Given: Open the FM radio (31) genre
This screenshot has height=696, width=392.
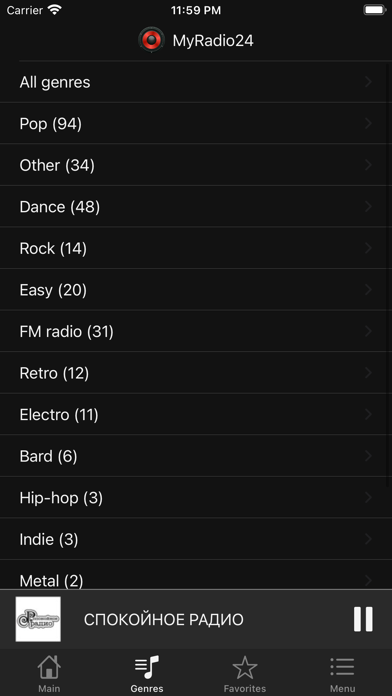Looking at the screenshot, I should 196,331.
